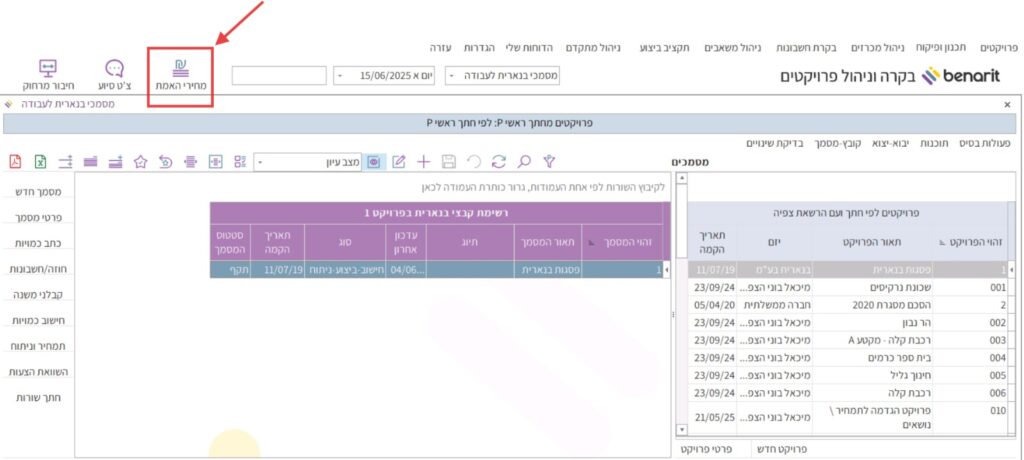Toggle the eye view-mode button
This screenshot has width=1024, height=460.
pyautogui.click(x=373, y=161)
